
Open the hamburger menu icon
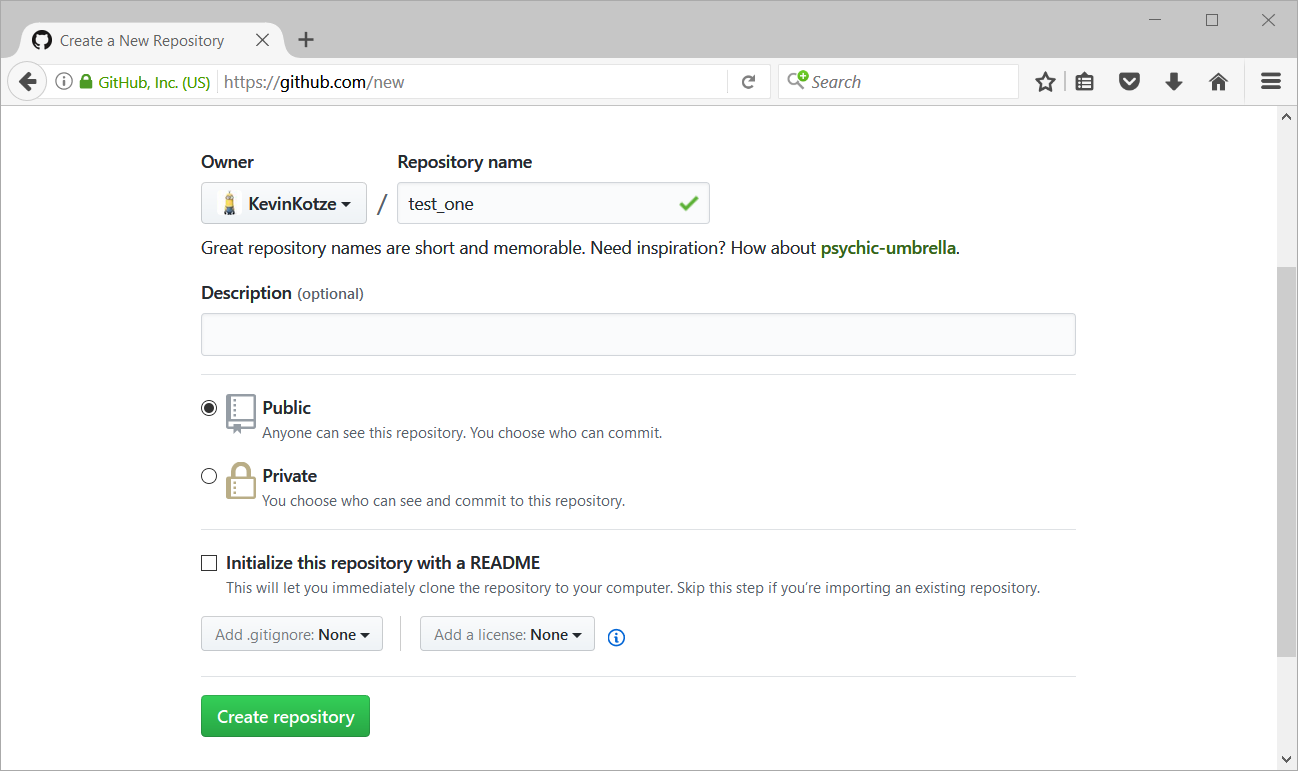coord(1271,82)
